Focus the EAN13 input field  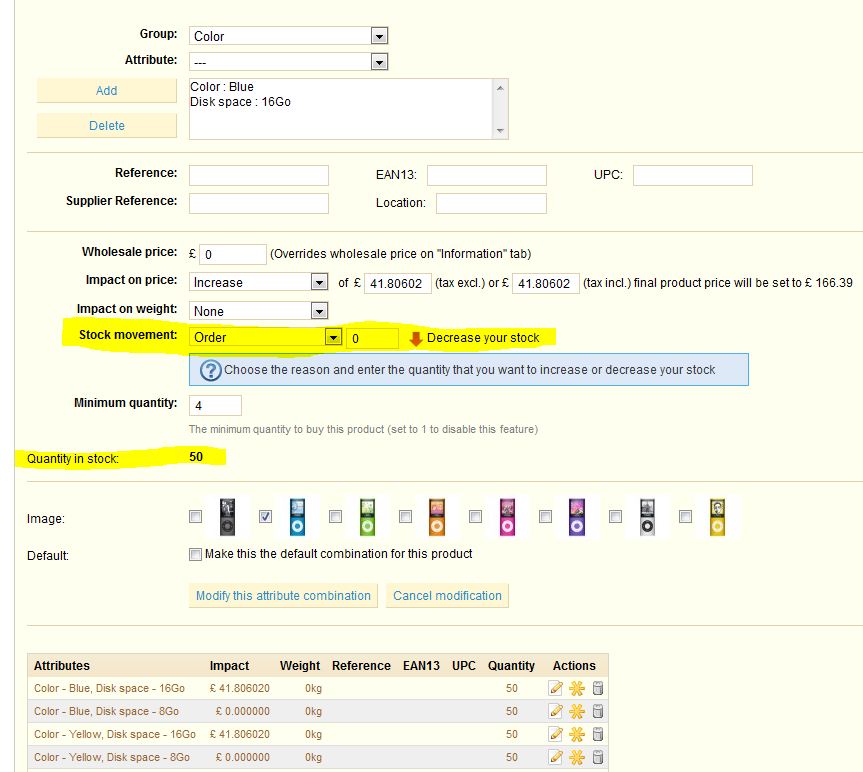coord(487,176)
